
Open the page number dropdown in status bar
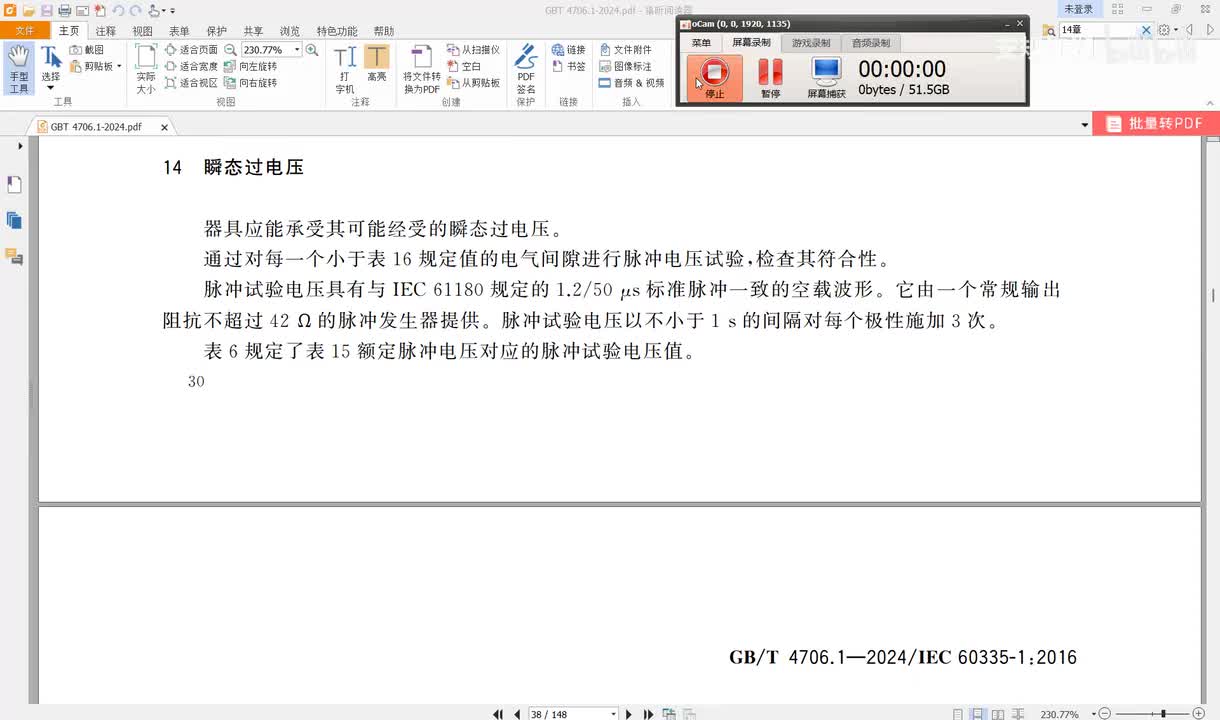(613, 714)
